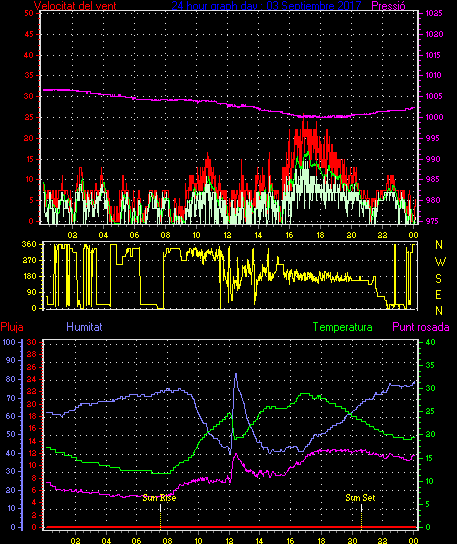The image size is (457, 544).
Task: Select pressure axis value 995
Action: tap(432, 138)
